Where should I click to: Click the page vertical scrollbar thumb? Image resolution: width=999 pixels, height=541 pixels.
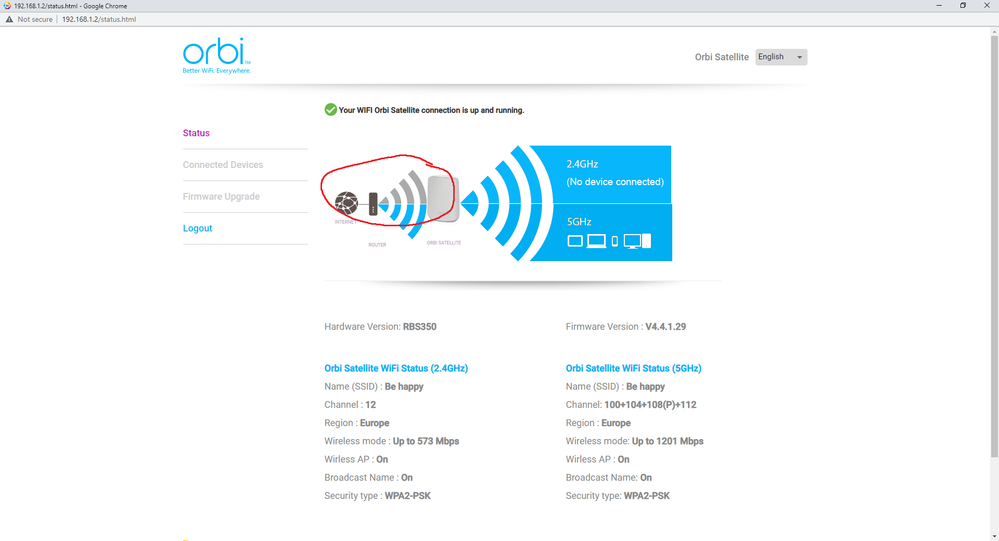[994, 245]
